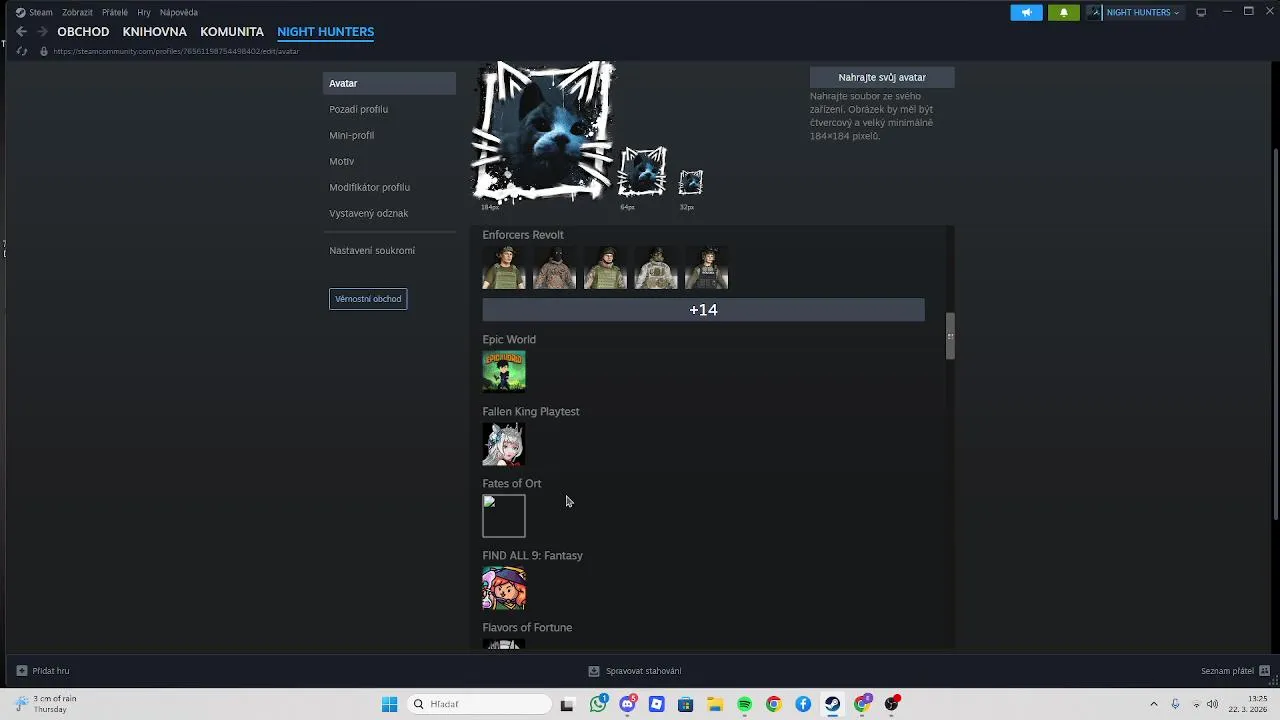Show hidden system tray icons chevron

[1153, 704]
